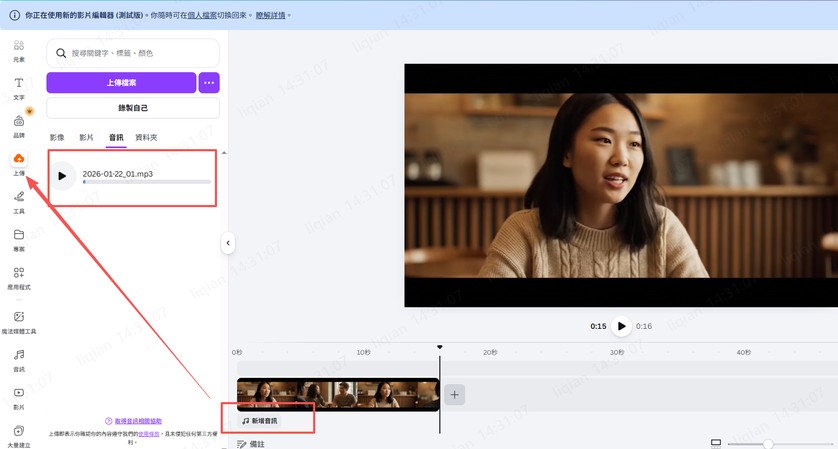
Task: Switch to the 影片 (Videos) uploads tab
Action: click(87, 137)
